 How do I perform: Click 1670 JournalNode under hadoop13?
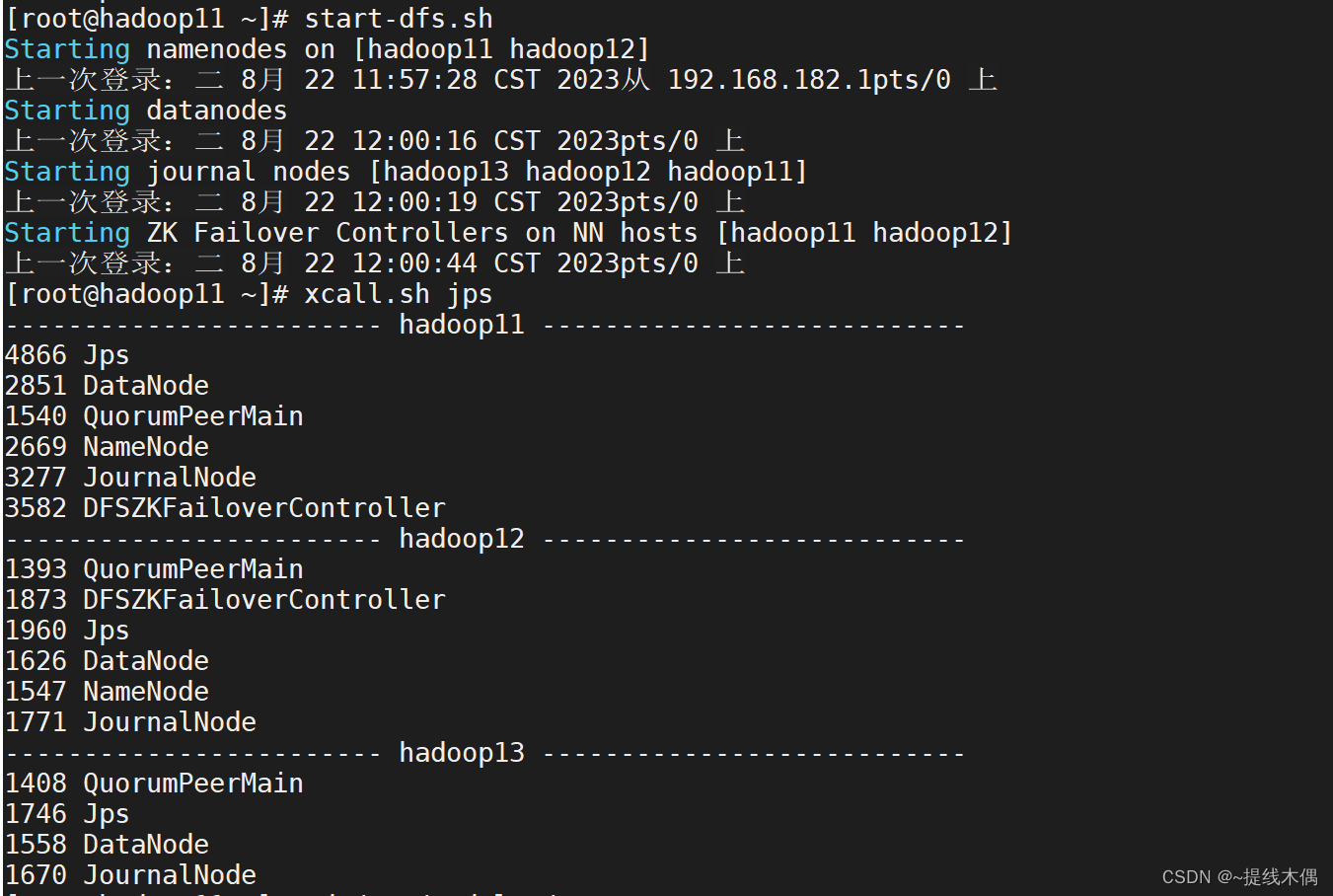click(x=130, y=875)
